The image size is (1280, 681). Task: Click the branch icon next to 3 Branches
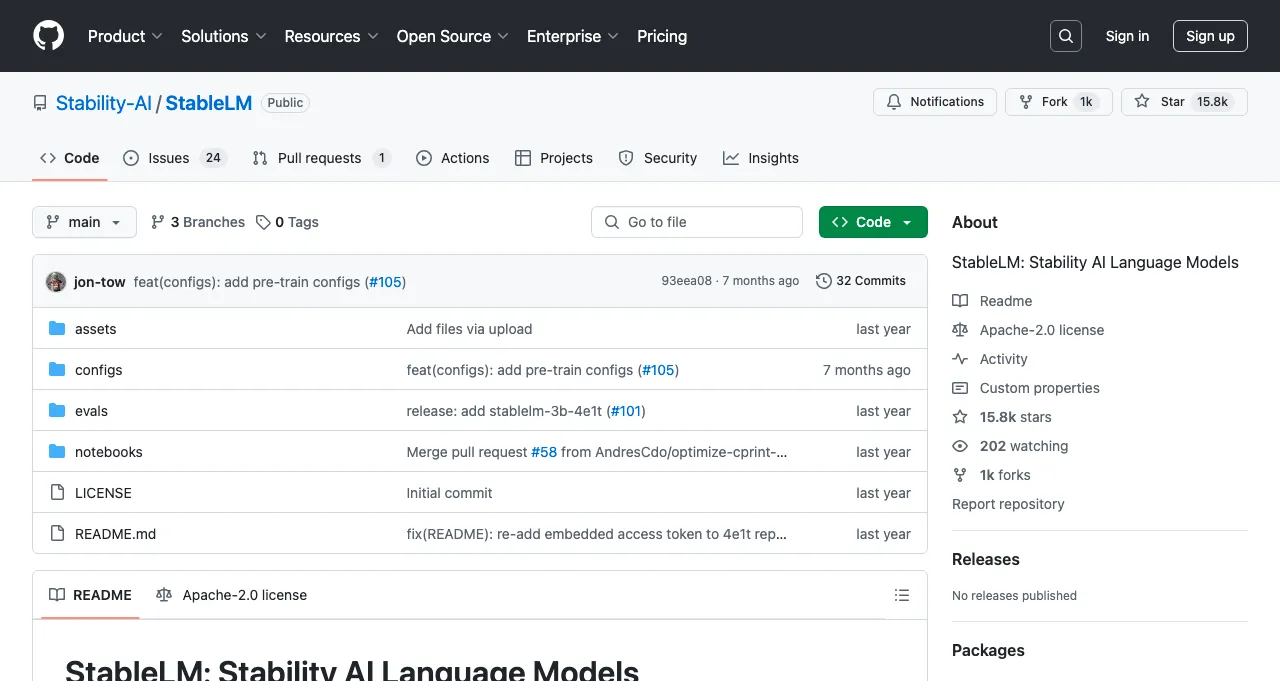(158, 222)
